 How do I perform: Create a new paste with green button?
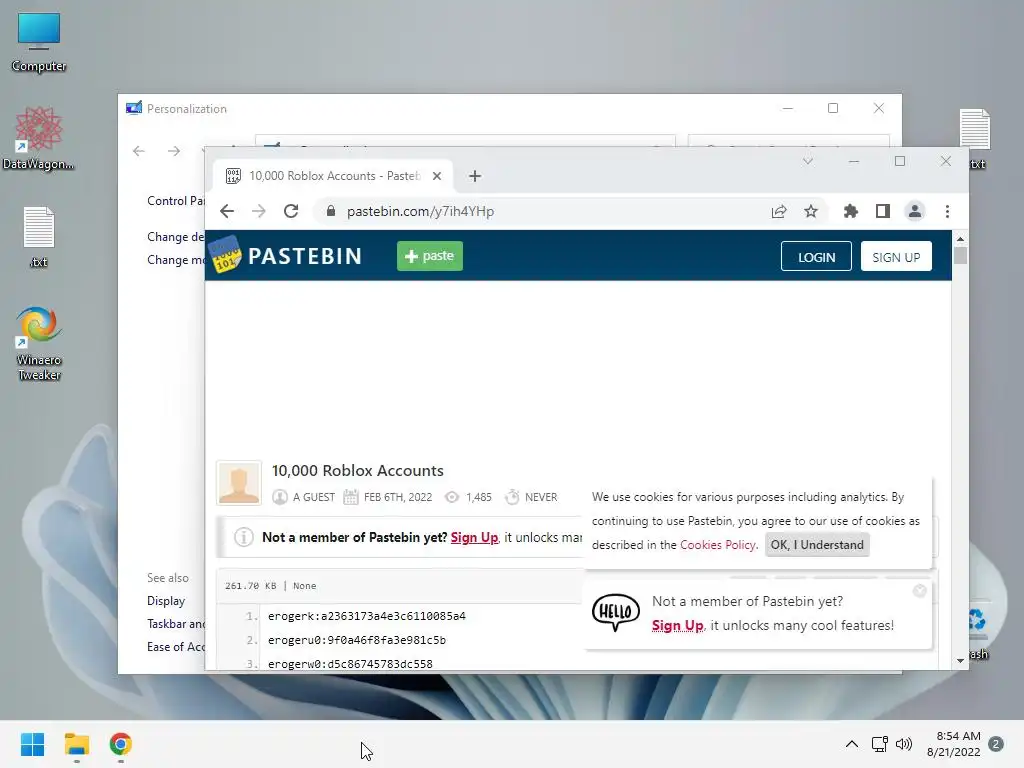(430, 255)
